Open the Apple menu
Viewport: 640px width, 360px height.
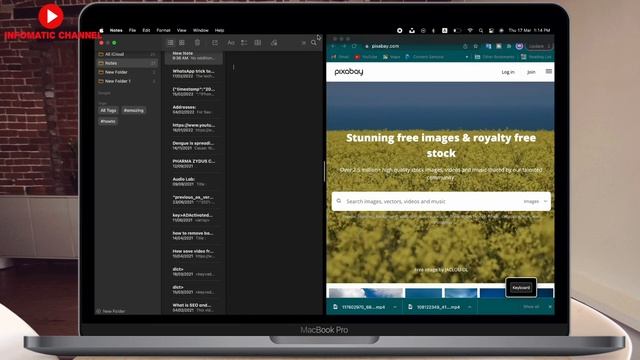102,30
